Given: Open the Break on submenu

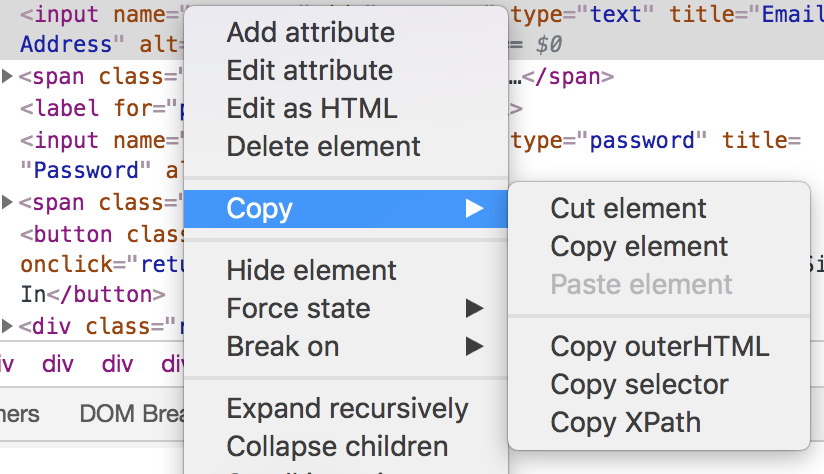Looking at the screenshot, I should click(x=345, y=347).
